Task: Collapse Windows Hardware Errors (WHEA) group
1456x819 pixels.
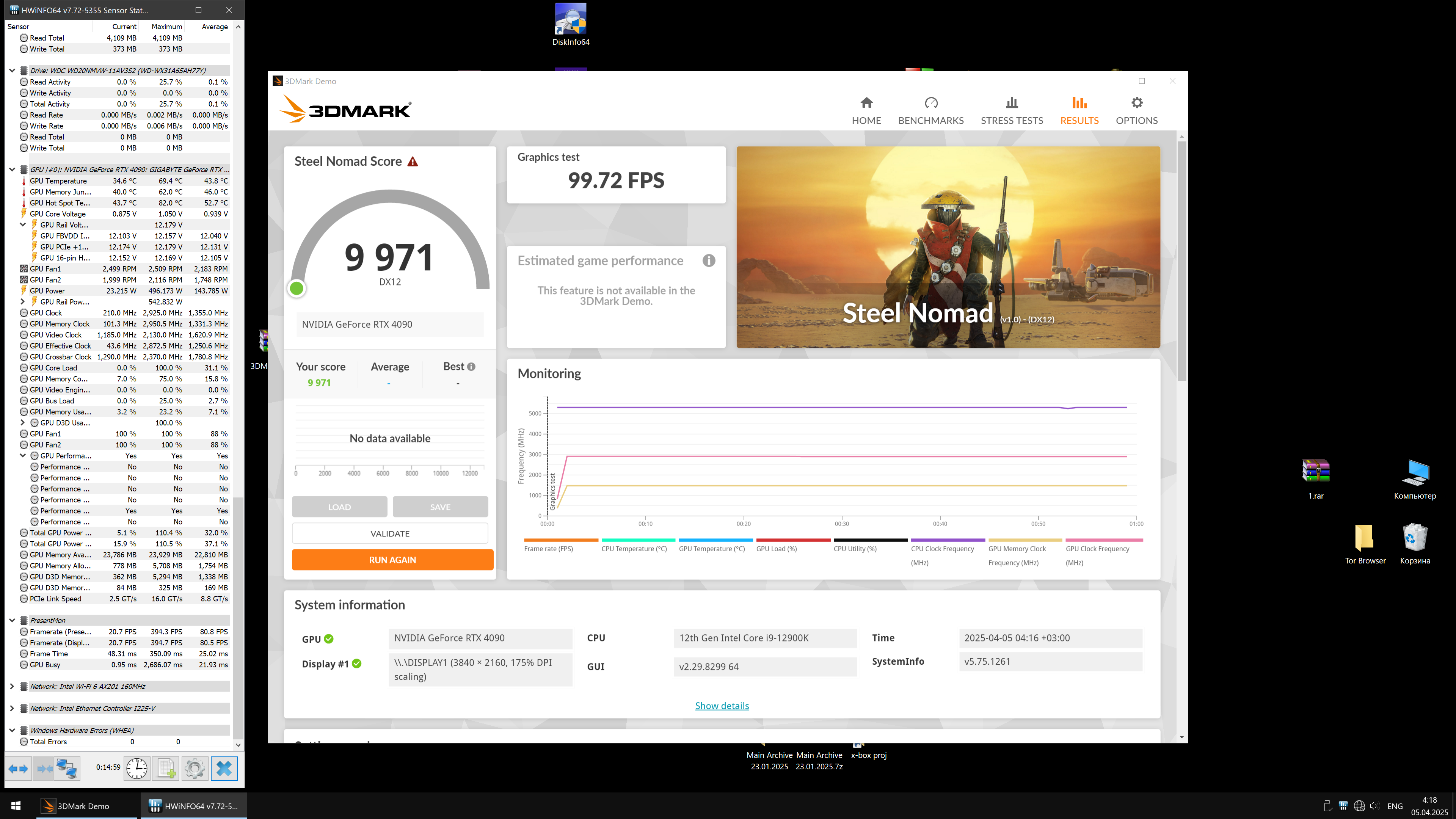Action: click(12, 730)
